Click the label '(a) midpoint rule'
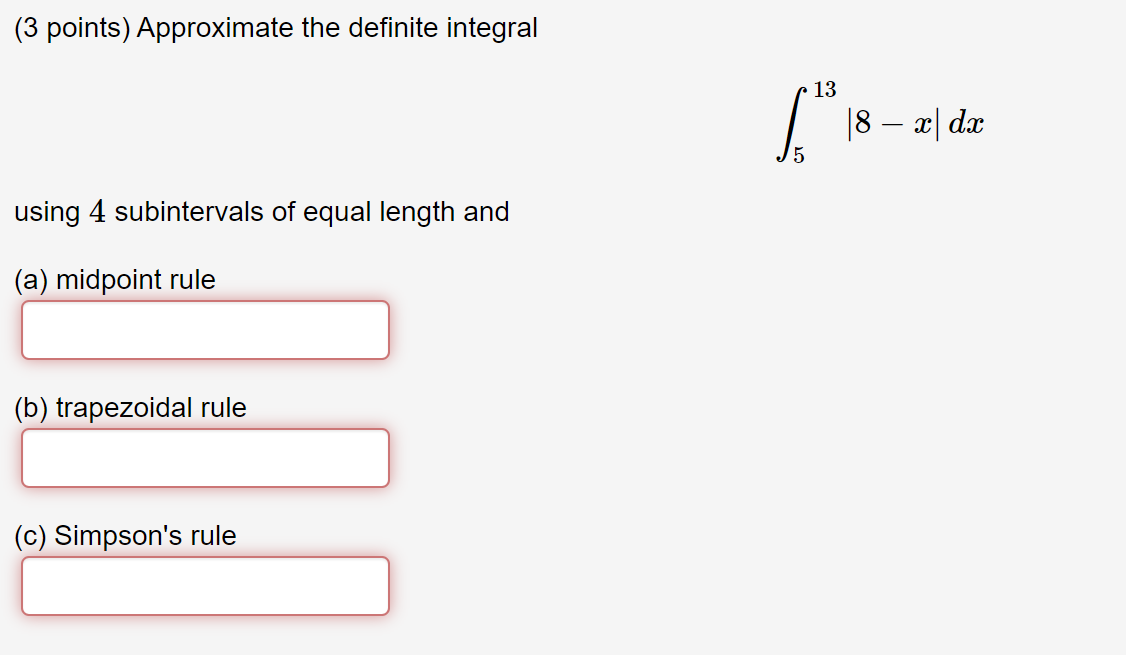This screenshot has width=1126, height=655. 115,280
